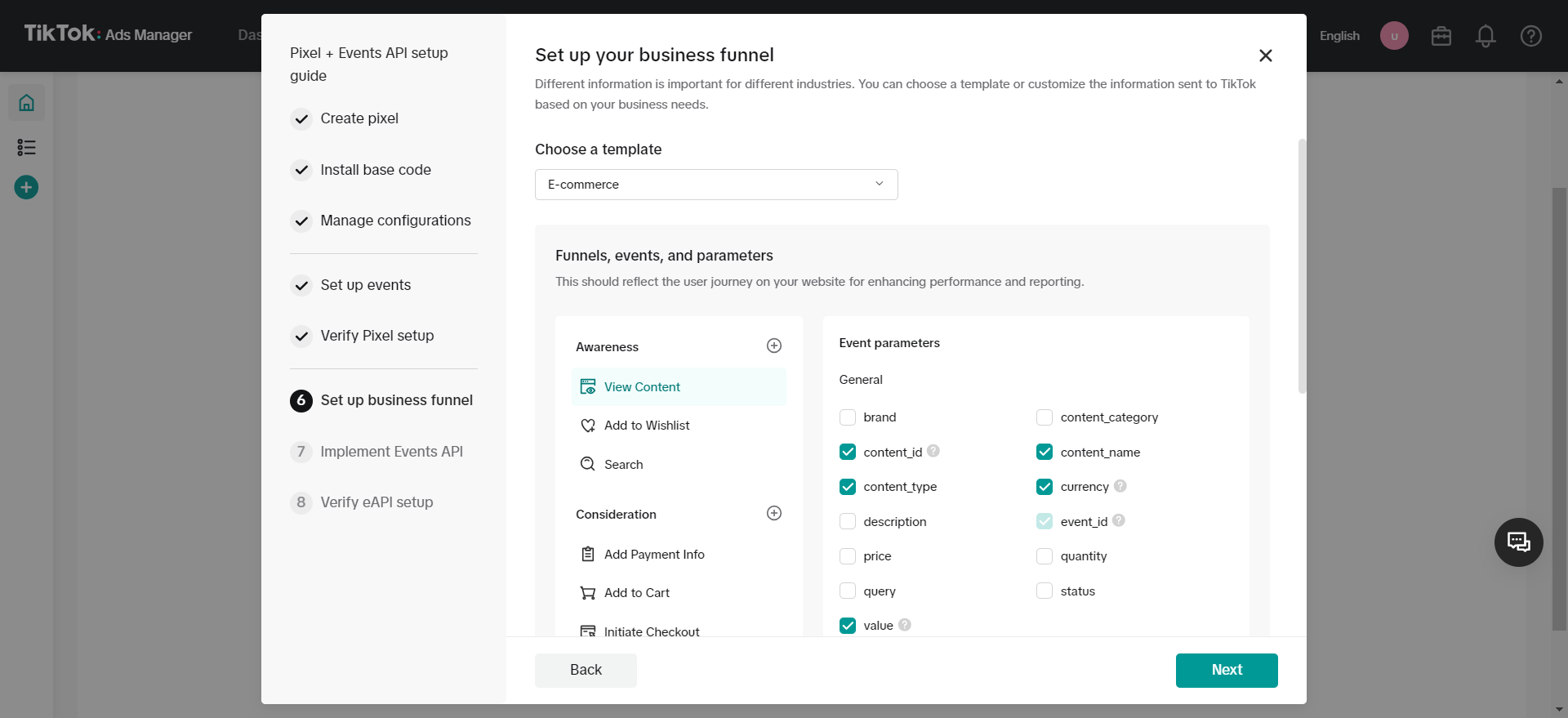The image size is (1568, 718).
Task: Click the briefcase business center icon
Action: 1441,36
